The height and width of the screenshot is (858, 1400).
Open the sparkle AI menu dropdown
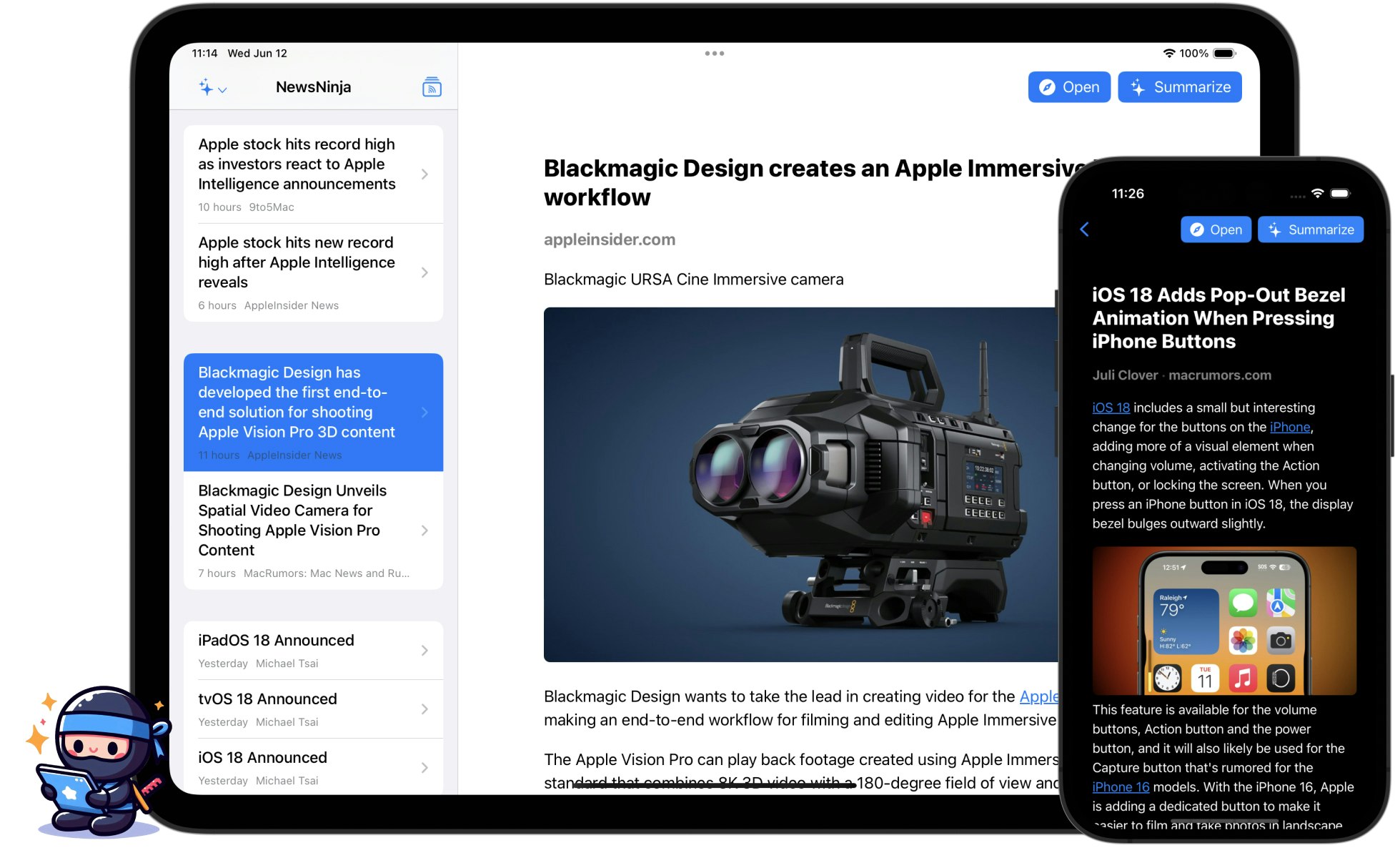pos(212,88)
